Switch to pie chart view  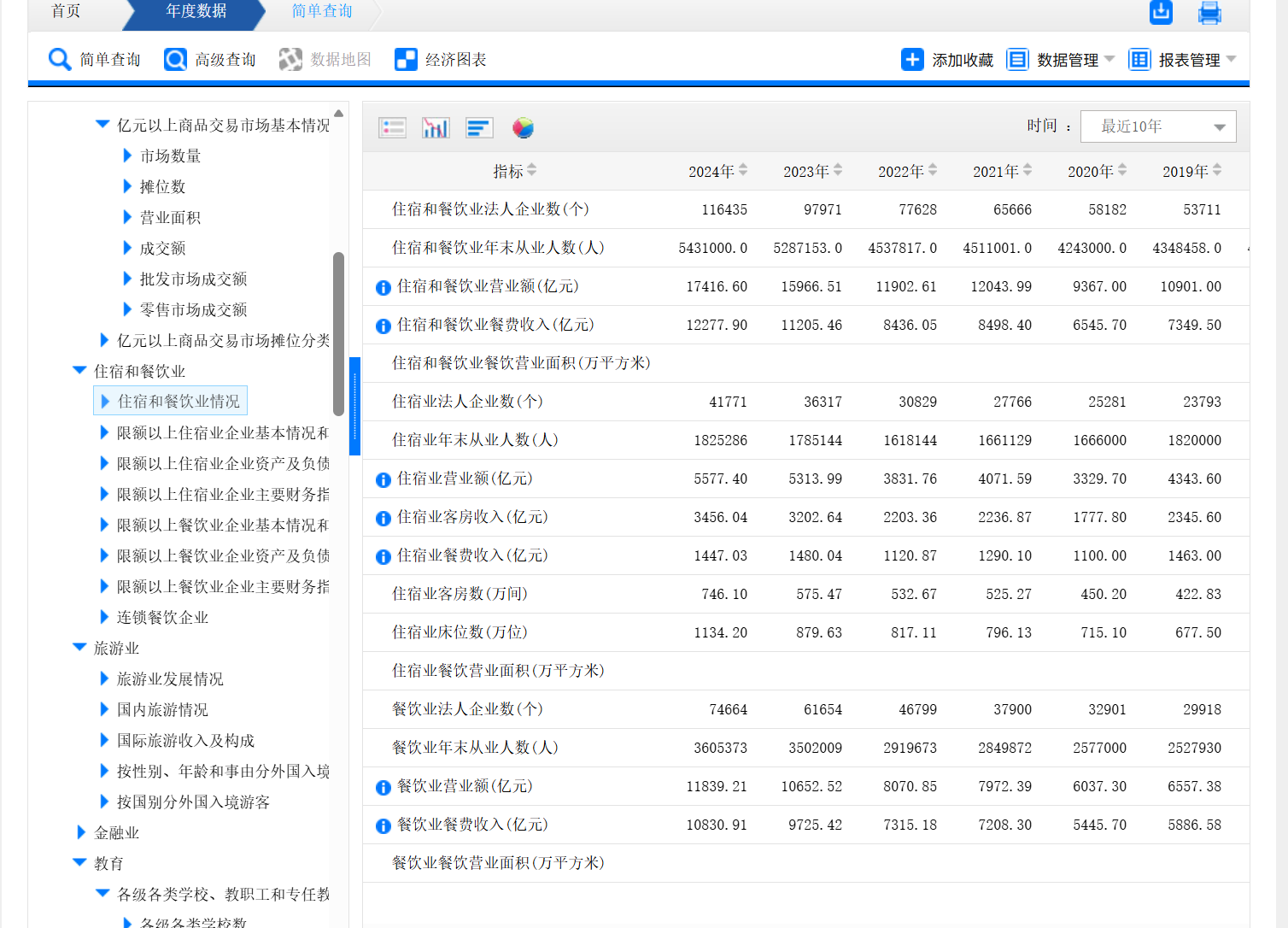point(523,128)
